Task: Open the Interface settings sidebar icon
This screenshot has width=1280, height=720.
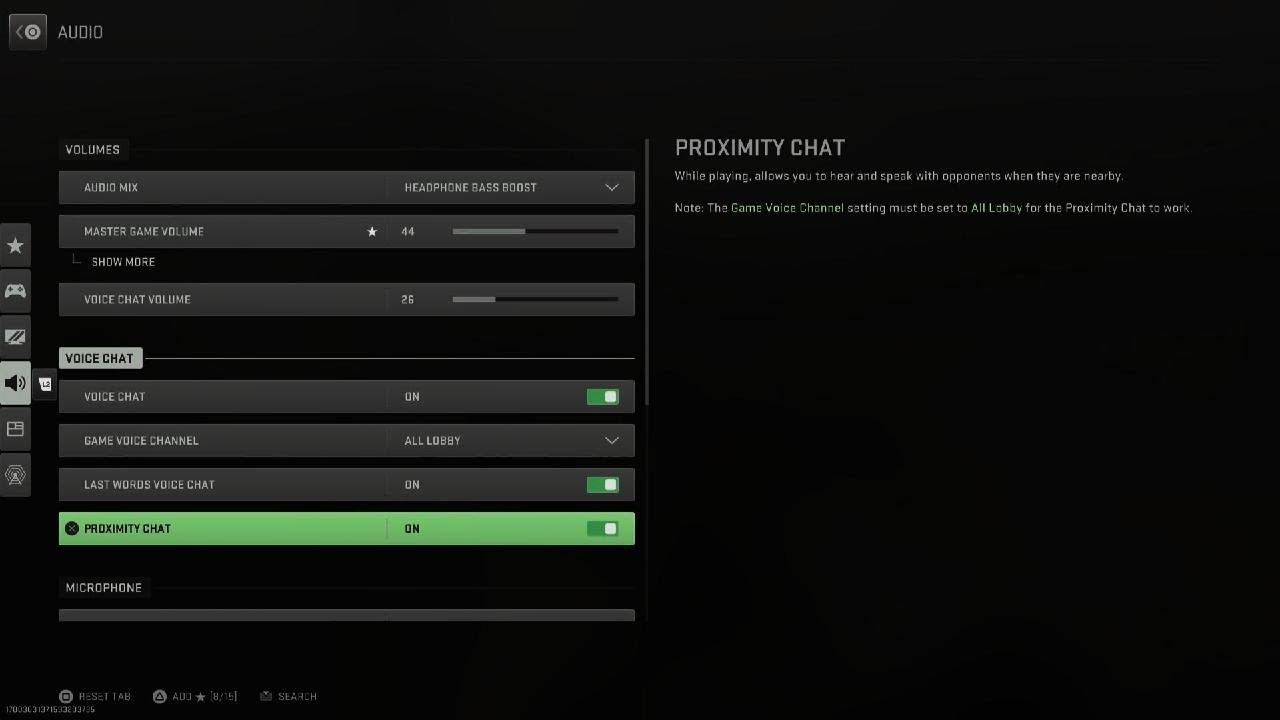Action: pyautogui.click(x=15, y=429)
